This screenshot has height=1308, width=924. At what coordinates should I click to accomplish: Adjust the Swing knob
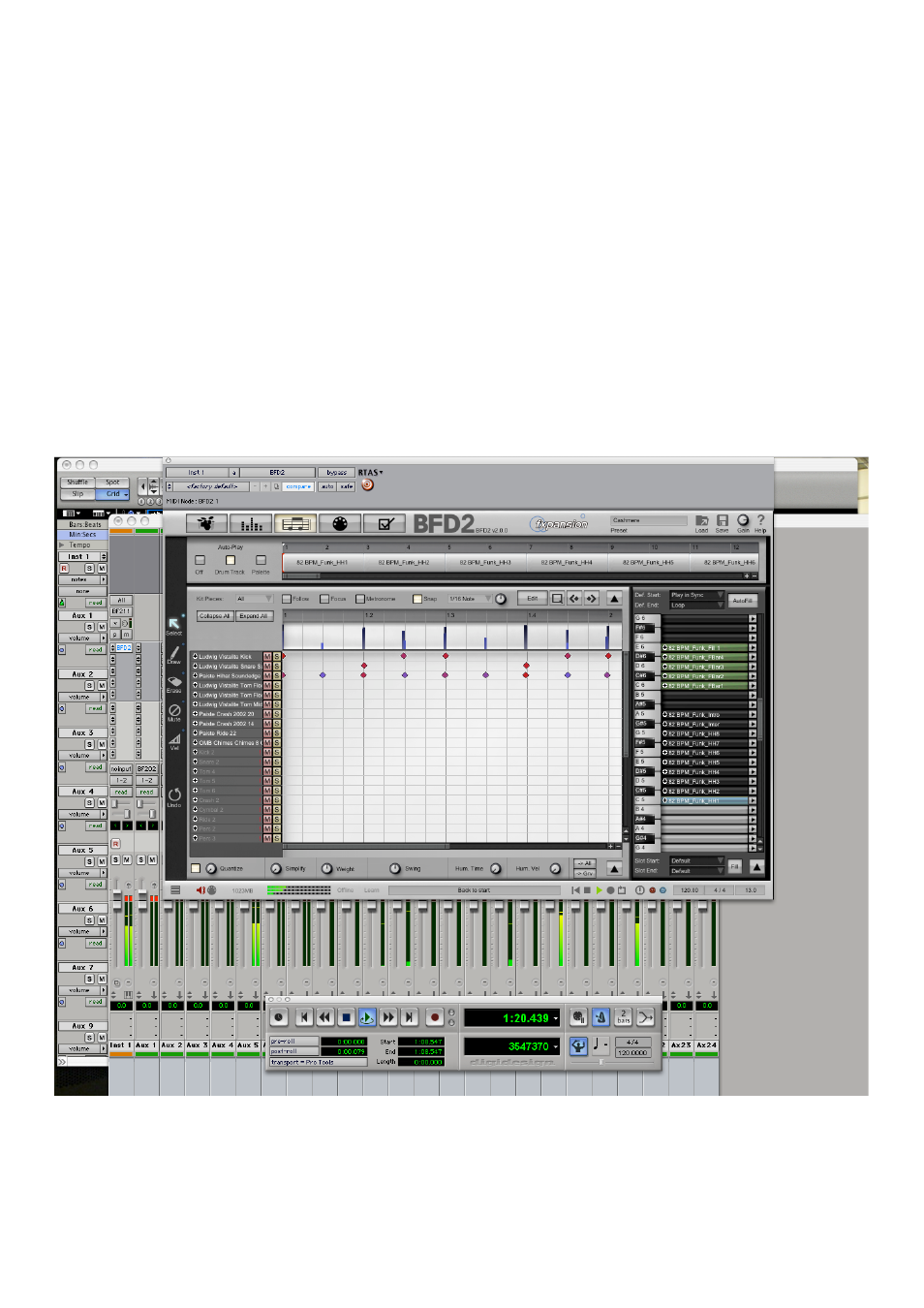pyautogui.click(x=394, y=868)
